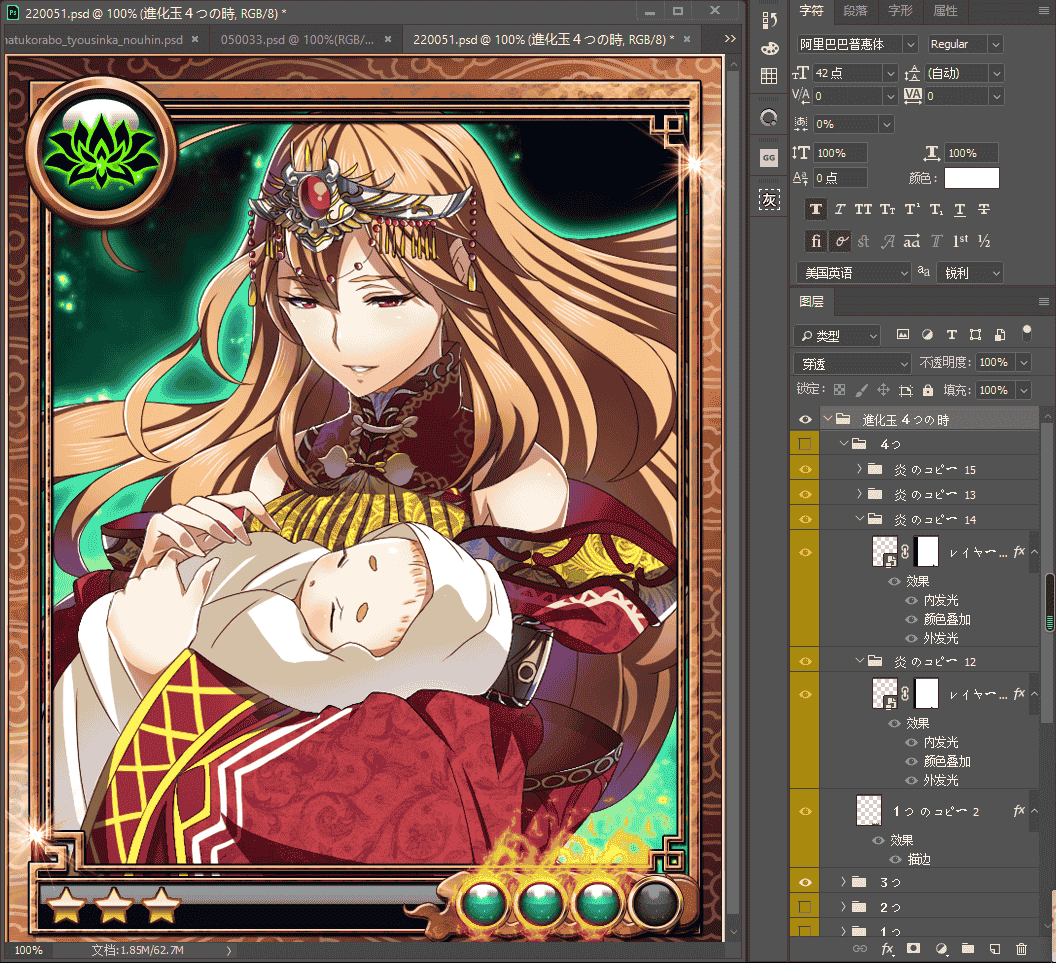Image resolution: width=1056 pixels, height=963 pixels.
Task: Apply faux italic text style
Action: [x=840, y=209]
